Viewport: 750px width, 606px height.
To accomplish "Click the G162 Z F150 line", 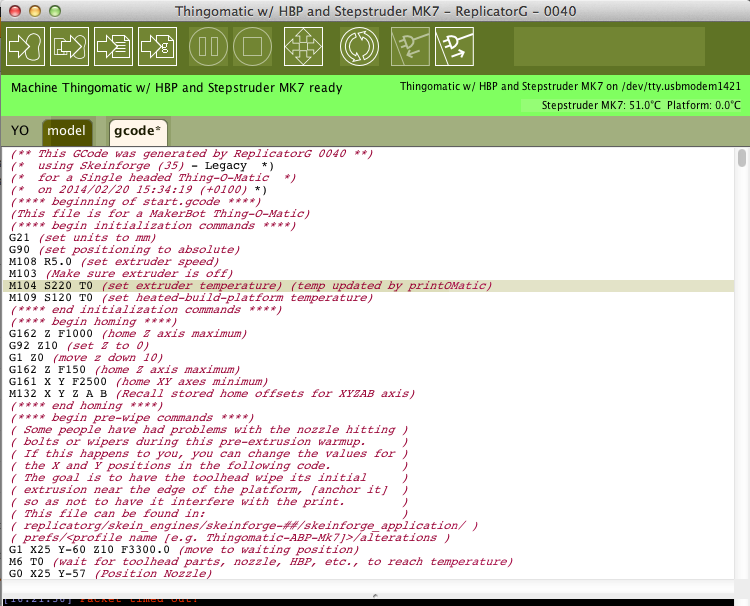I will click(124, 370).
